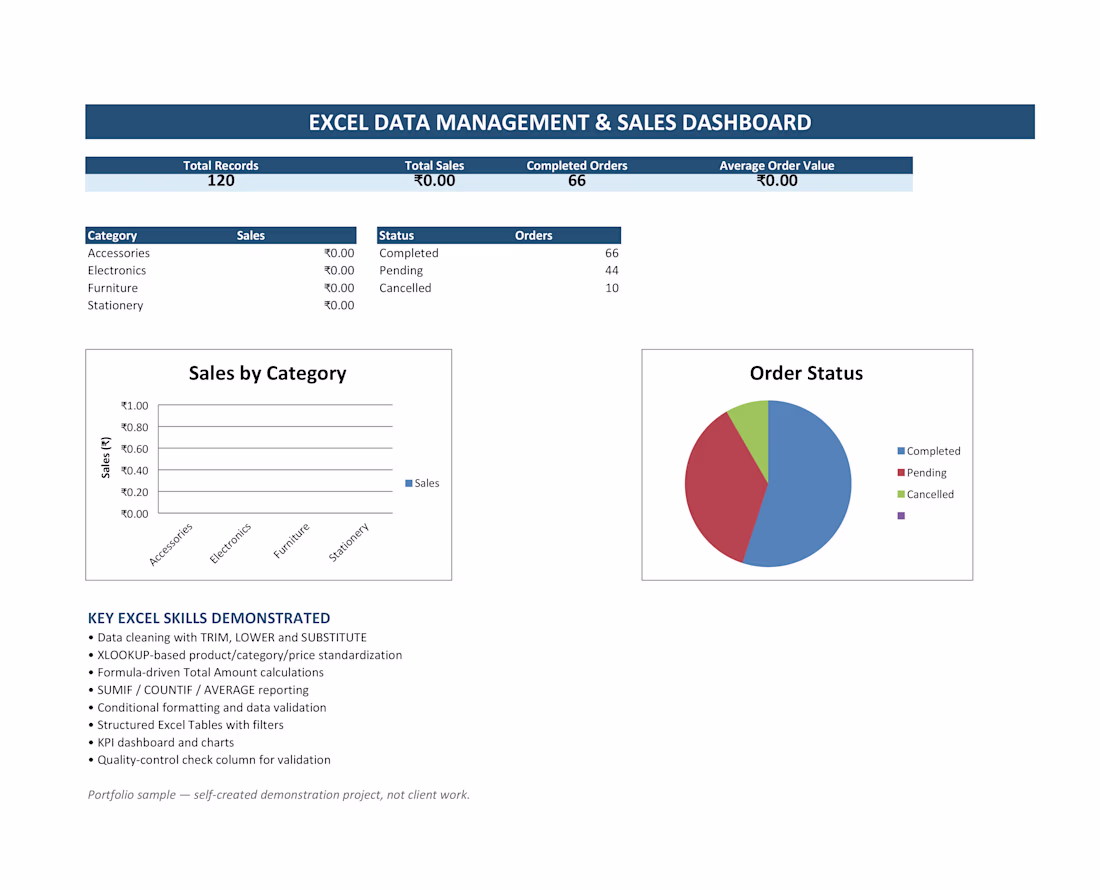Select the Average Order Value header
The width and height of the screenshot is (1100, 890).
pyautogui.click(x=777, y=166)
